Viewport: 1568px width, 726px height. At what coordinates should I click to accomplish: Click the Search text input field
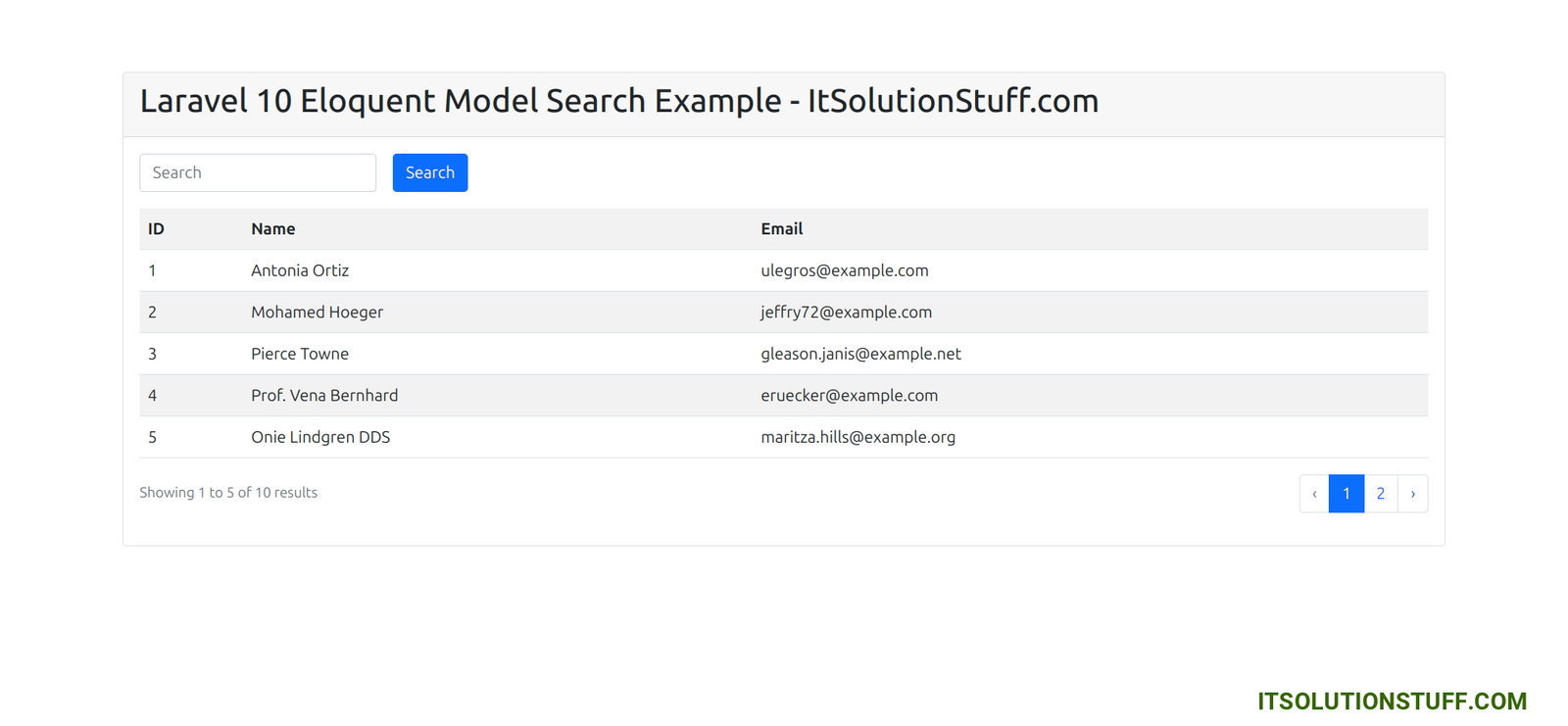coord(257,172)
